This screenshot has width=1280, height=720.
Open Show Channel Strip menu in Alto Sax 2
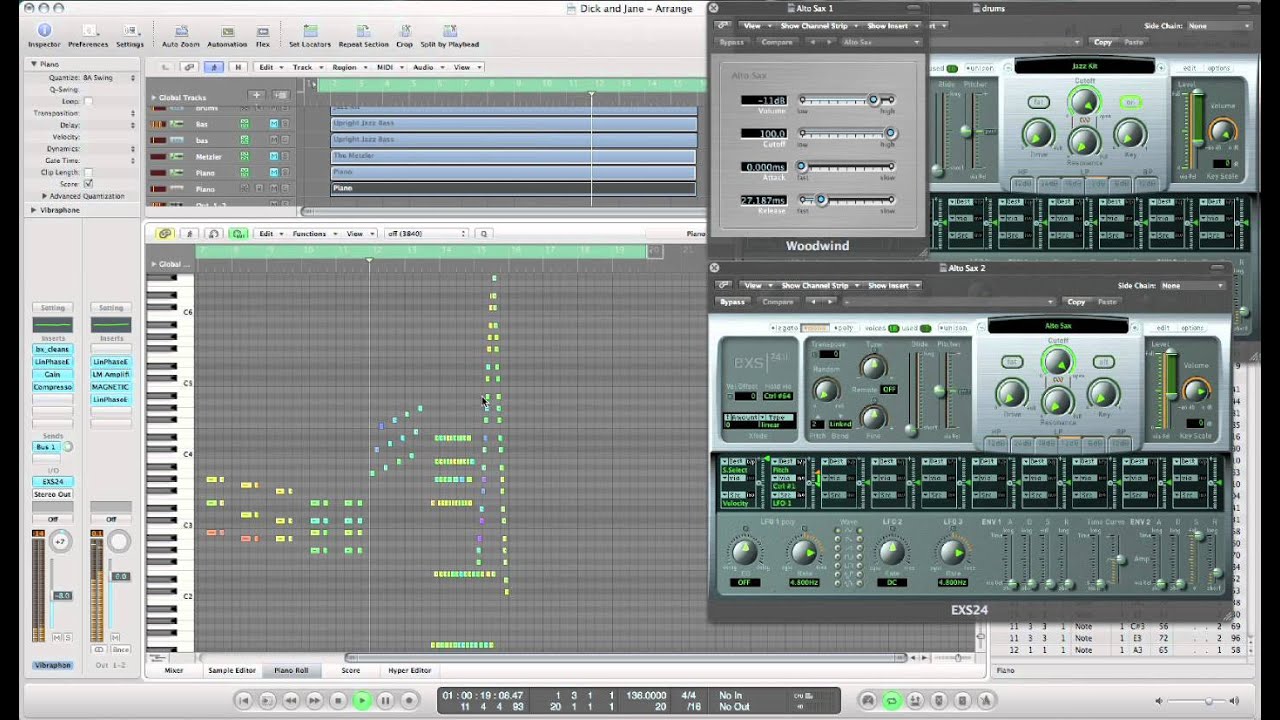coord(819,285)
